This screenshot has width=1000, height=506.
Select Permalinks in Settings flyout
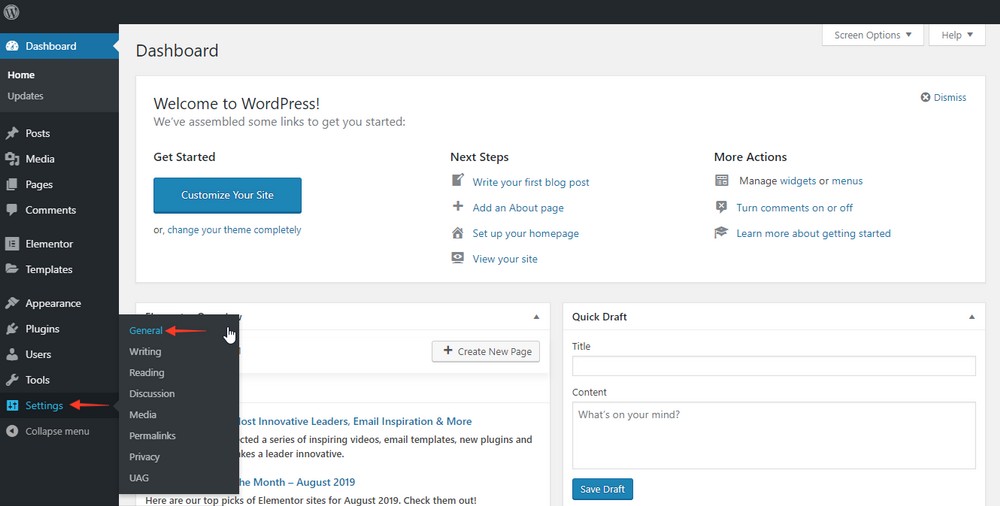click(x=152, y=436)
